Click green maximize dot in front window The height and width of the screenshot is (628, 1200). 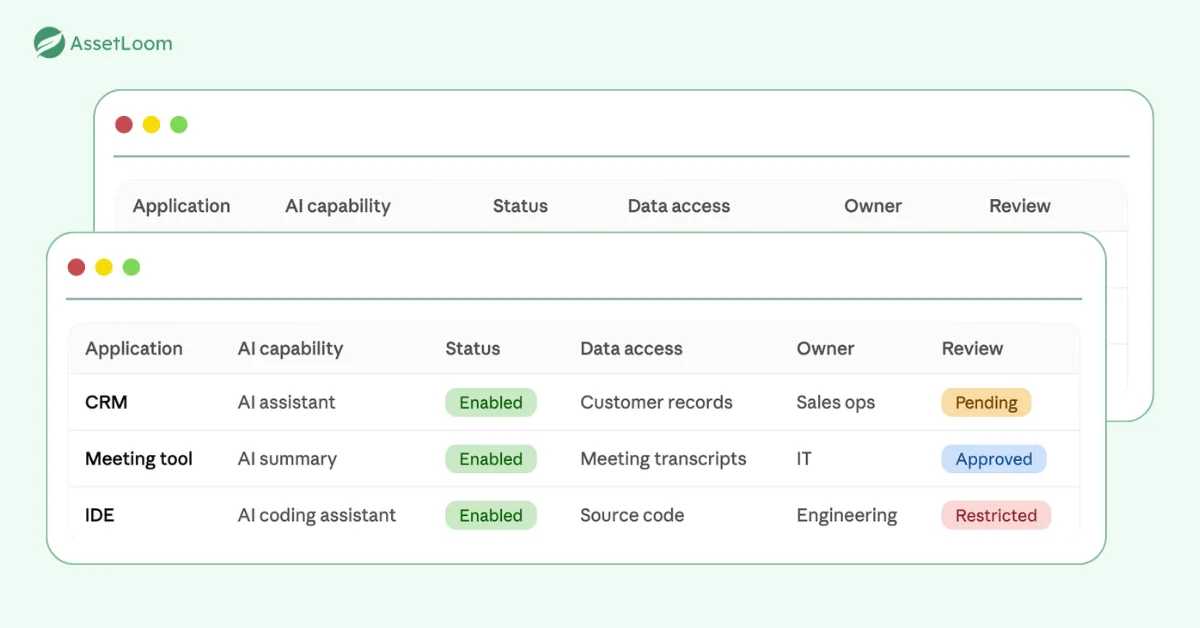131,267
